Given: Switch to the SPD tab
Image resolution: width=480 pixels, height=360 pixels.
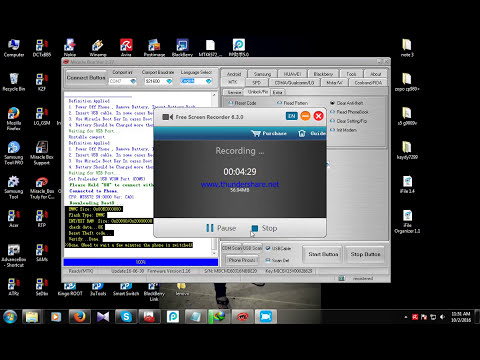Looking at the screenshot, I should click(256, 82).
